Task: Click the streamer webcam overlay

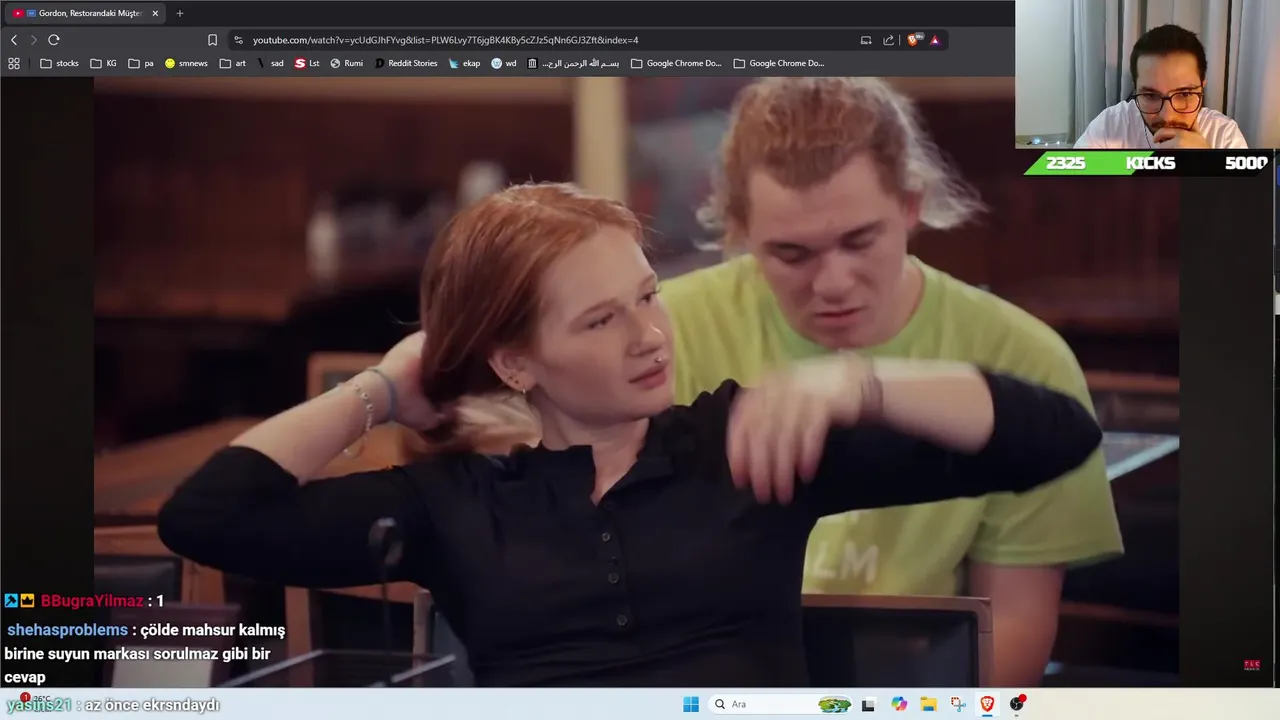Action: [1147, 74]
